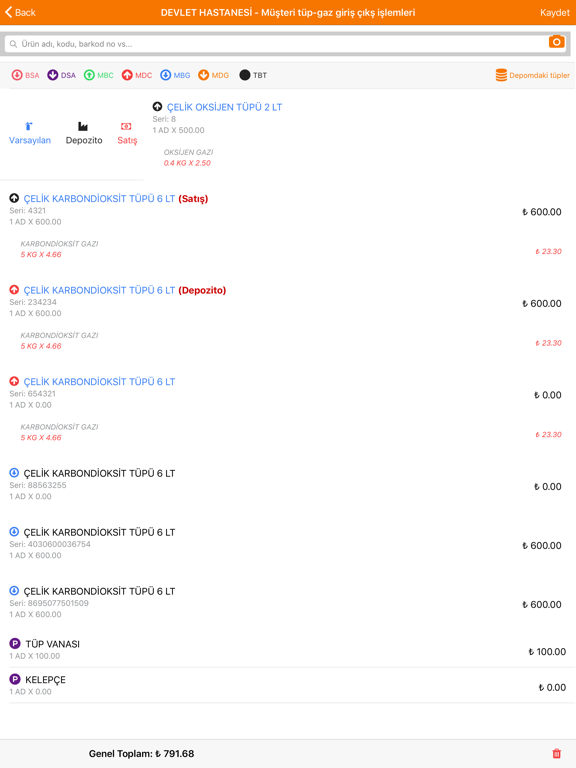Click the Seri: 234234 text
The image size is (576, 768).
coord(33,302)
